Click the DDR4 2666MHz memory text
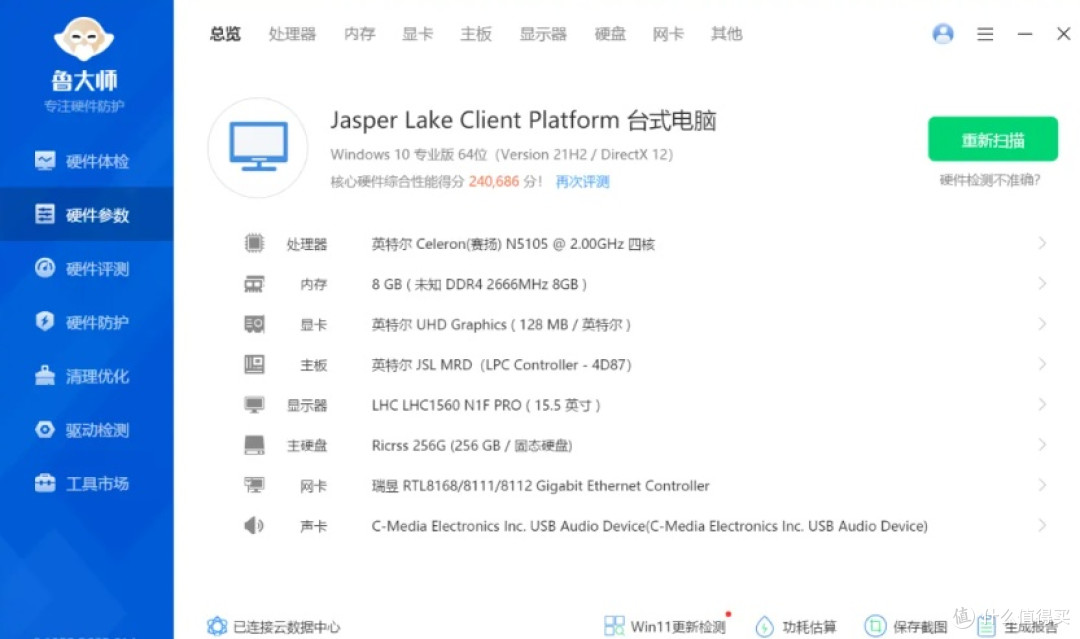Viewport: 1080px width, 639px height. 479,284
